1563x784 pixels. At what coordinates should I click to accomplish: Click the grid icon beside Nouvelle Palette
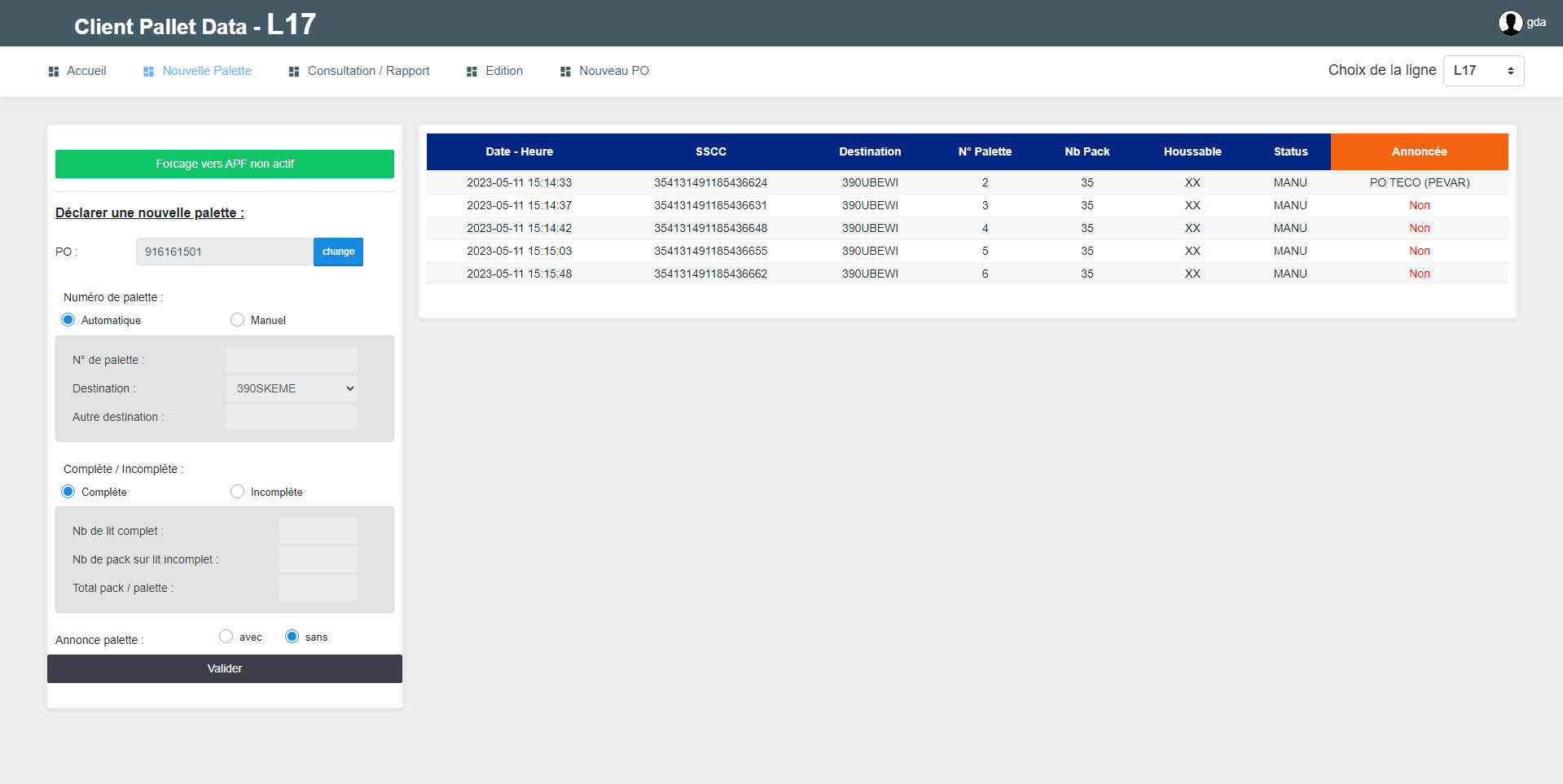point(148,72)
